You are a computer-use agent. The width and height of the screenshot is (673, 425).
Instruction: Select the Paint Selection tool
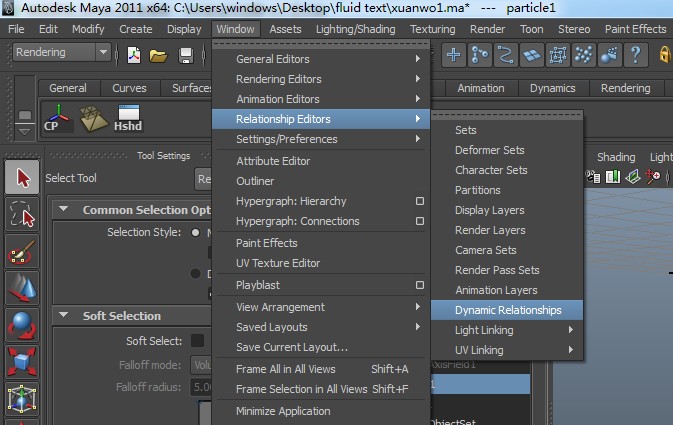click(x=22, y=251)
